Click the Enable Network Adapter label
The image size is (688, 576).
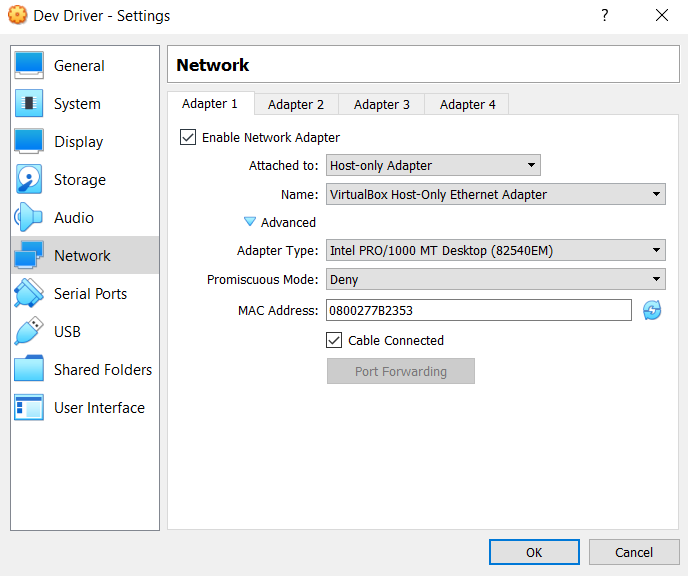pos(271,138)
